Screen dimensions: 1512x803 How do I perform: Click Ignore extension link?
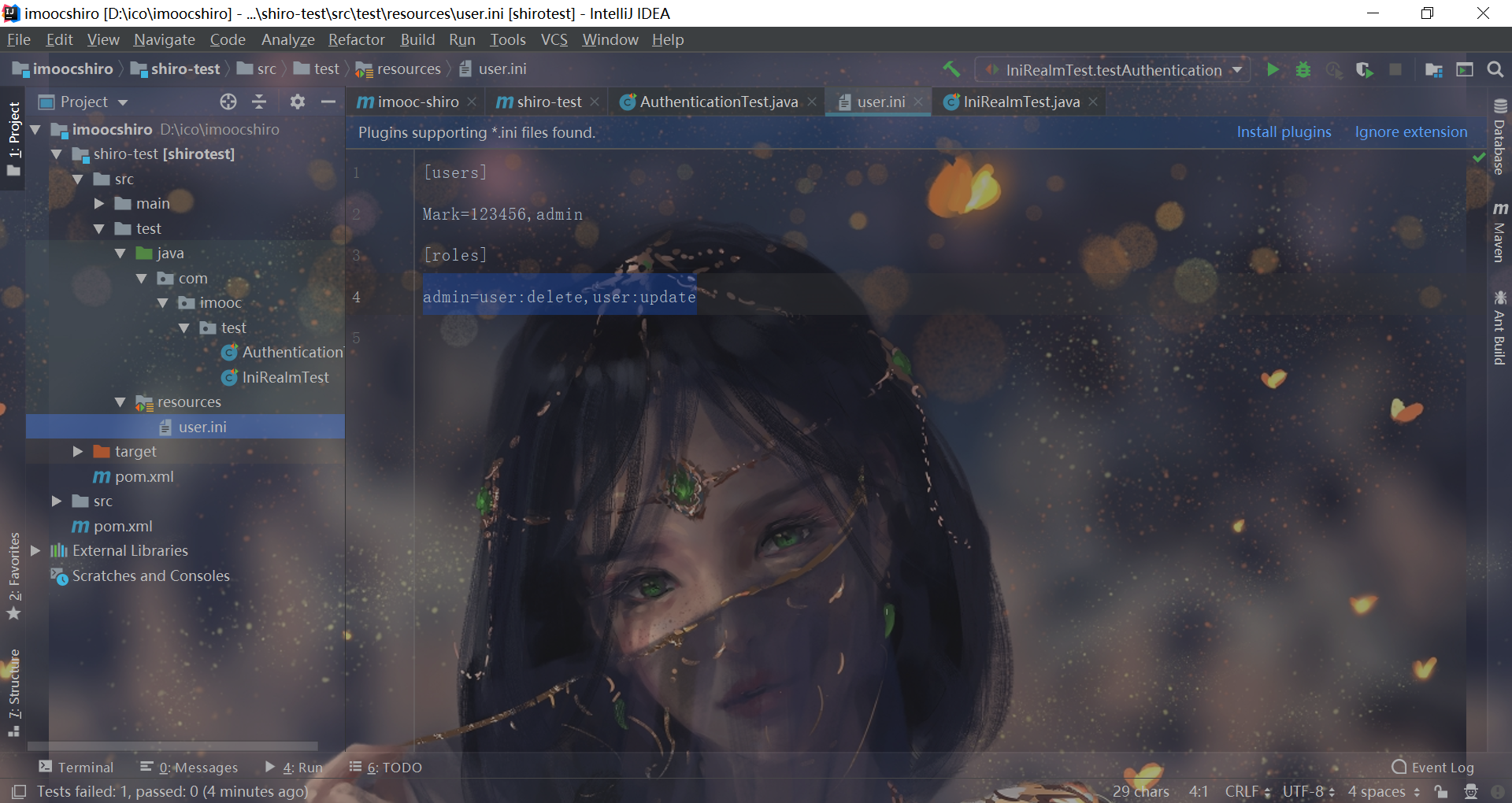1411,132
